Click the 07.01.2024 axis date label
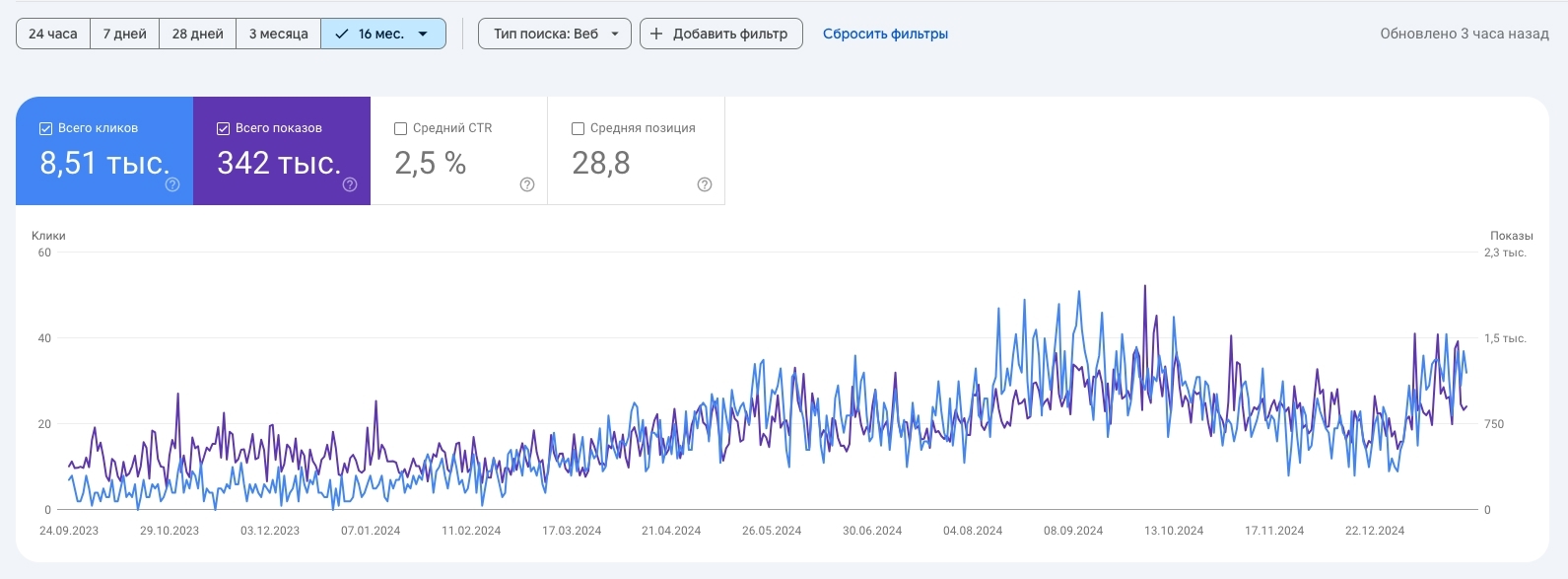 click(x=371, y=531)
